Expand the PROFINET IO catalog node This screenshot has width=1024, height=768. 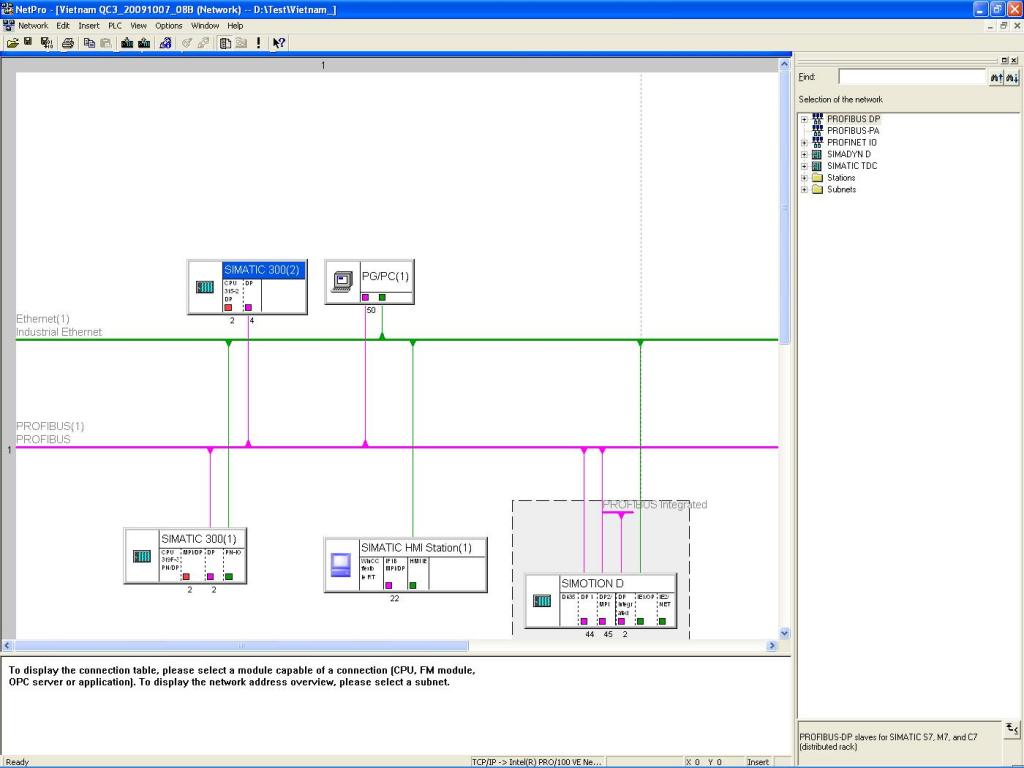click(x=805, y=143)
